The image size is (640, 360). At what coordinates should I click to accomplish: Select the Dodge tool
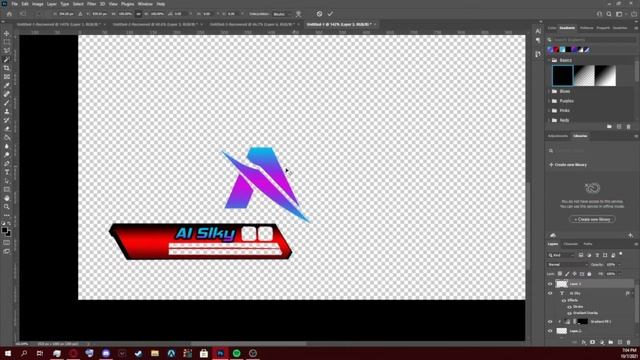[7, 155]
